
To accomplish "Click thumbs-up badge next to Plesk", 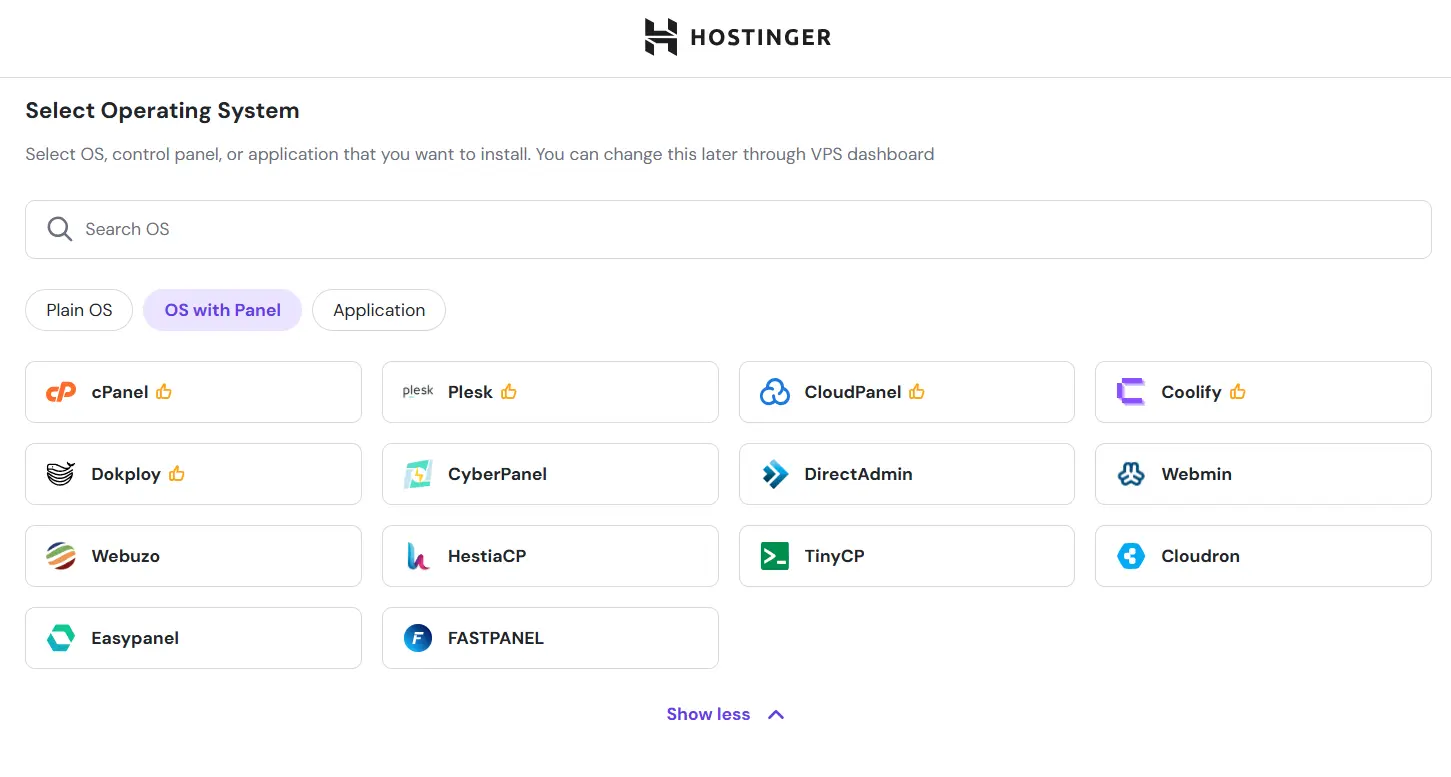I will [x=509, y=391].
